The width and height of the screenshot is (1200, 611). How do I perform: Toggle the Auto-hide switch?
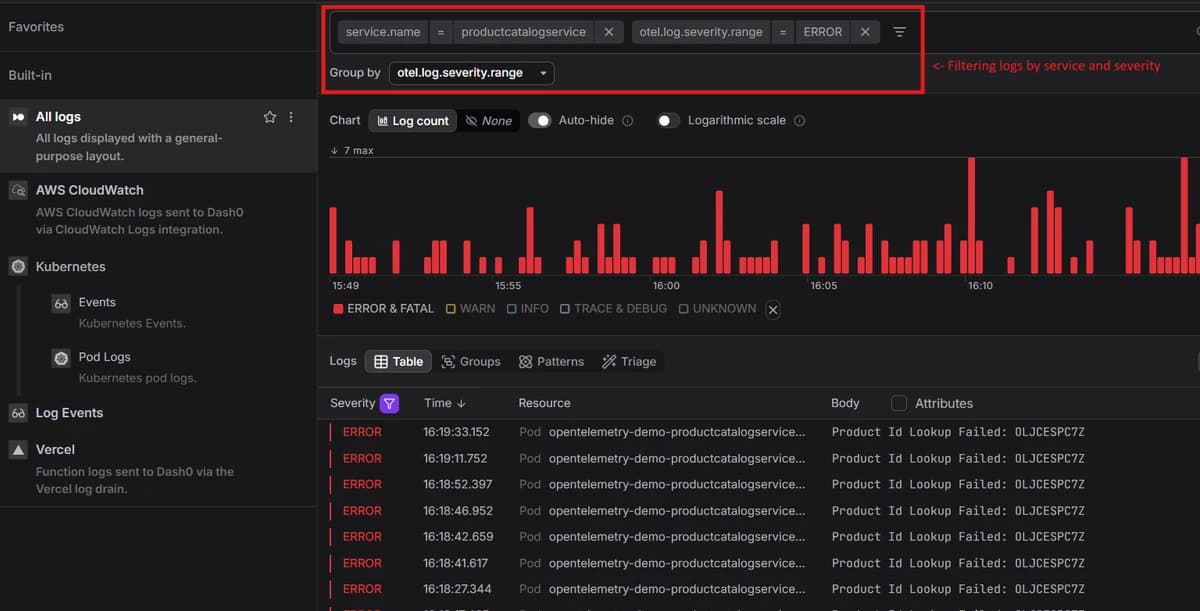pos(540,121)
